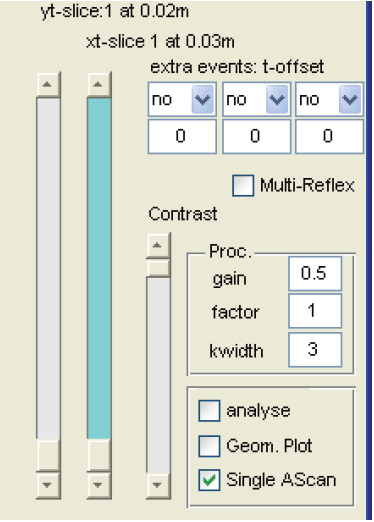
Task: Click the xt-slice scrollbar down arrow
Action: [99, 485]
